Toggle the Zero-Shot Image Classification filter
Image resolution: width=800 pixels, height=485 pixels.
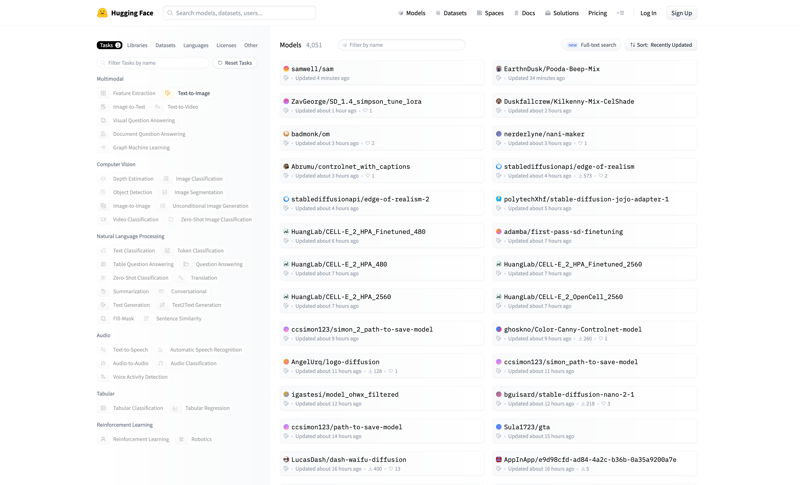click(x=210, y=220)
